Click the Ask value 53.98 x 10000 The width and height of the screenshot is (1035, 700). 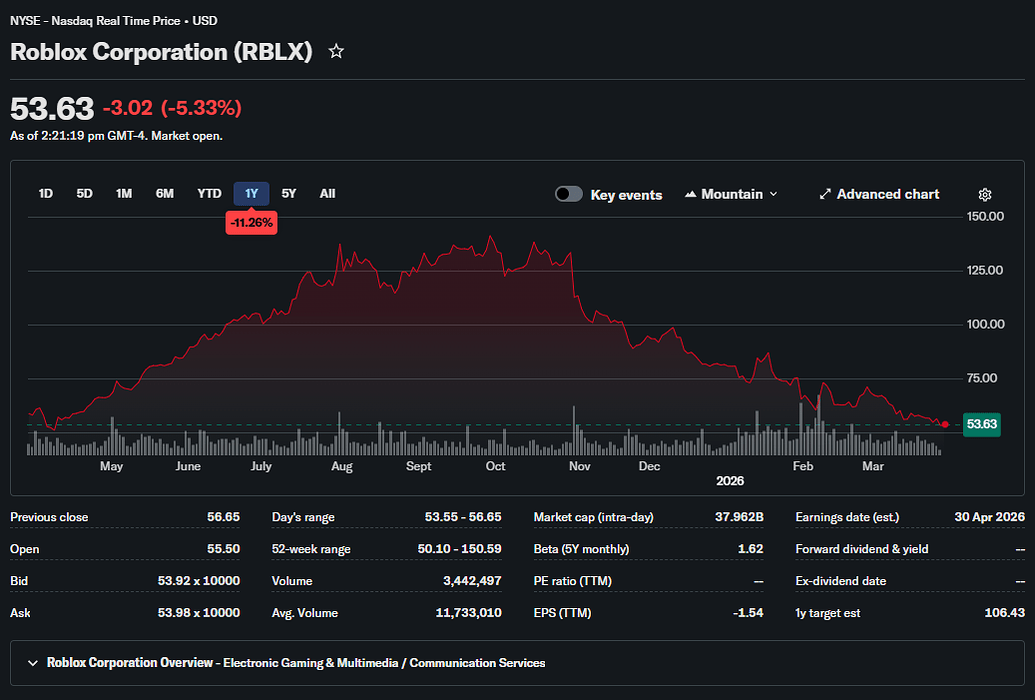point(199,612)
